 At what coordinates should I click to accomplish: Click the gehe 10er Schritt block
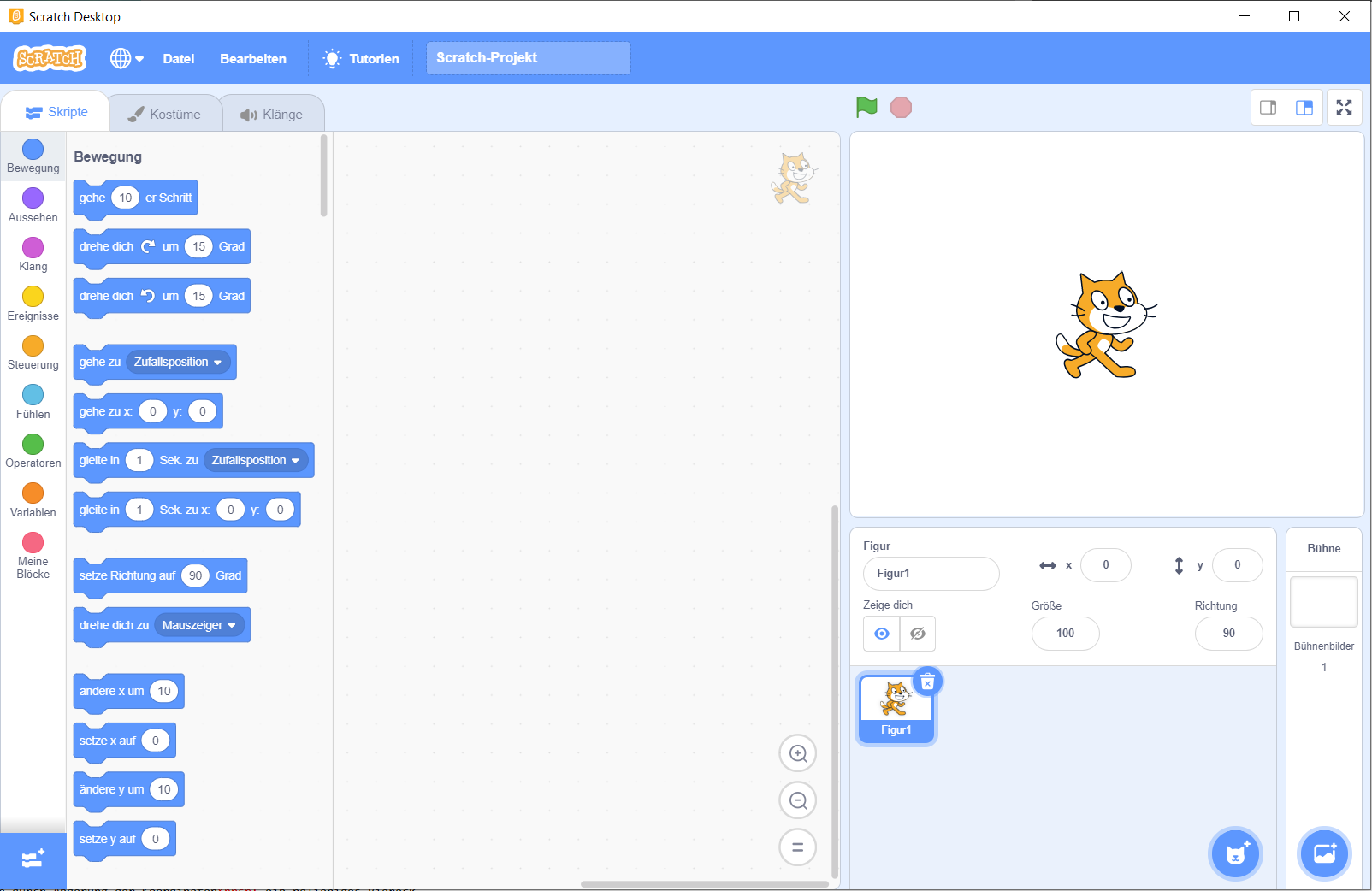(135, 198)
